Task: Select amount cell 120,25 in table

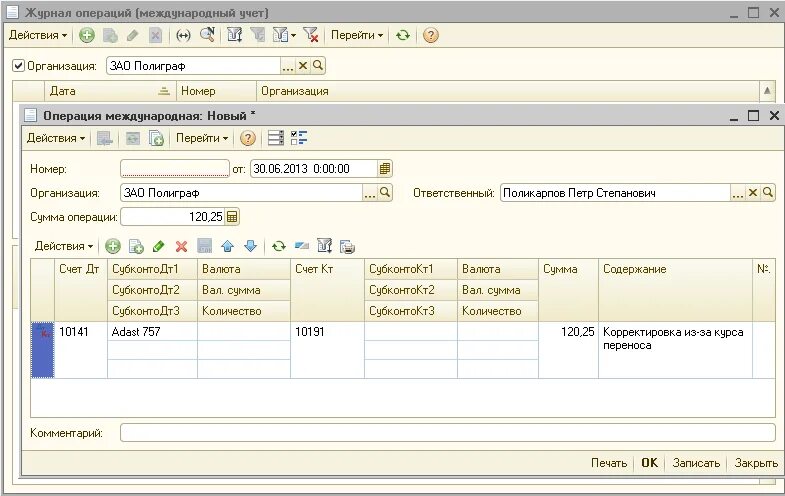Action: click(568, 350)
